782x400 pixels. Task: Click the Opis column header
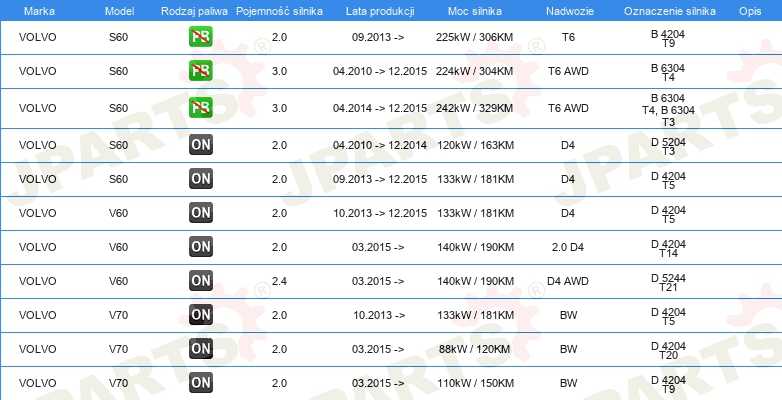(x=750, y=11)
